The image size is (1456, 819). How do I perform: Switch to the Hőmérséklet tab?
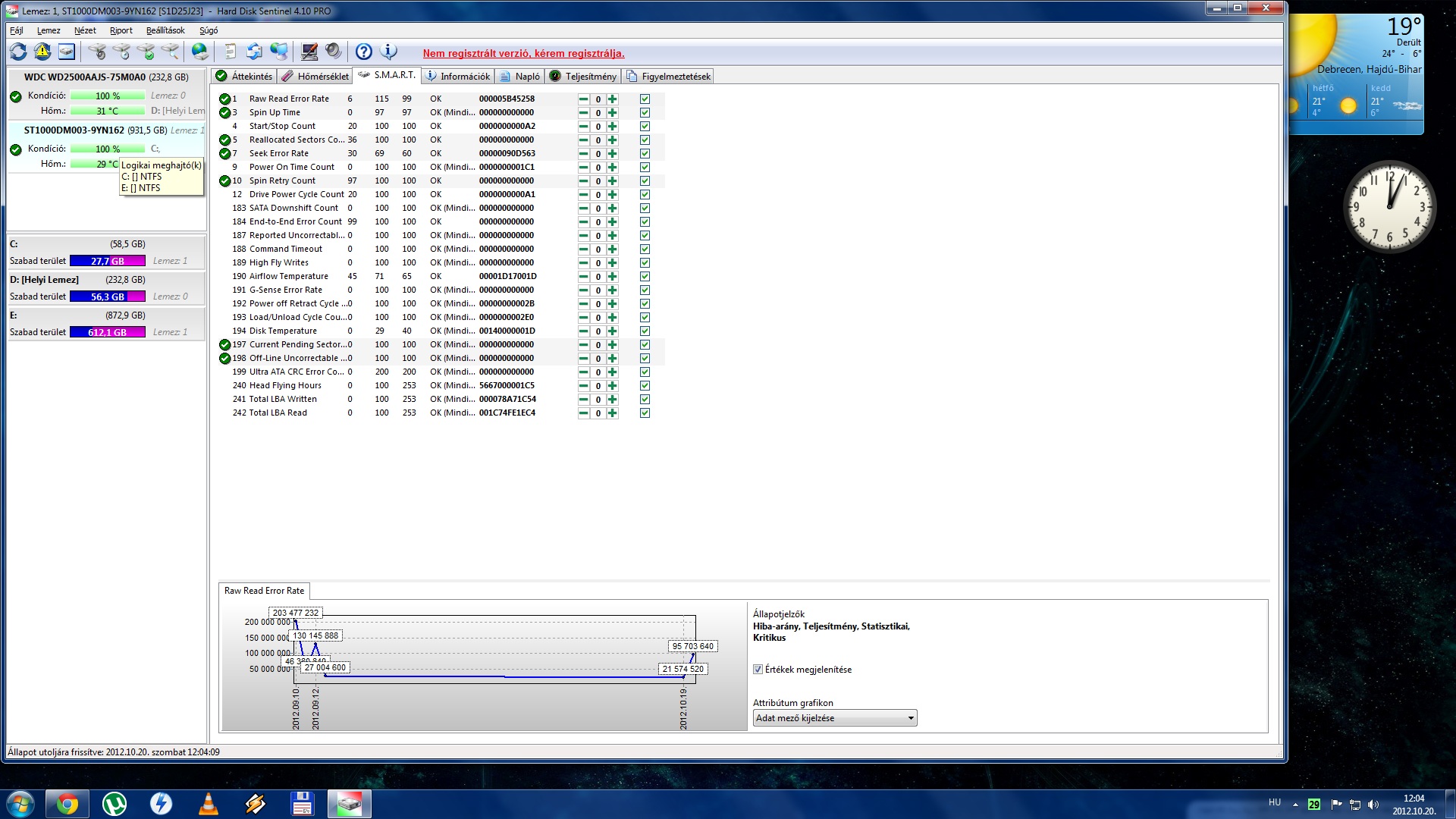(315, 77)
